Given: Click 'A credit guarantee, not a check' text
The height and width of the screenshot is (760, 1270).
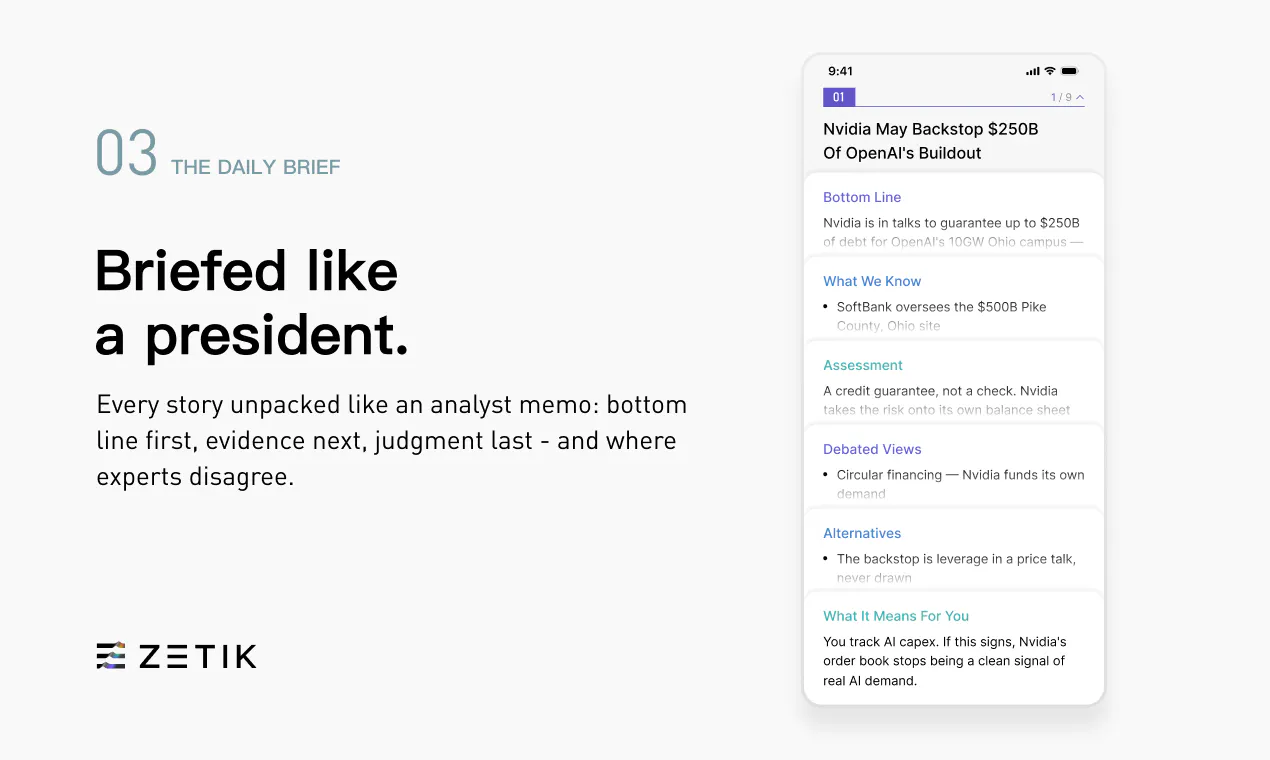Looking at the screenshot, I should 947,400.
